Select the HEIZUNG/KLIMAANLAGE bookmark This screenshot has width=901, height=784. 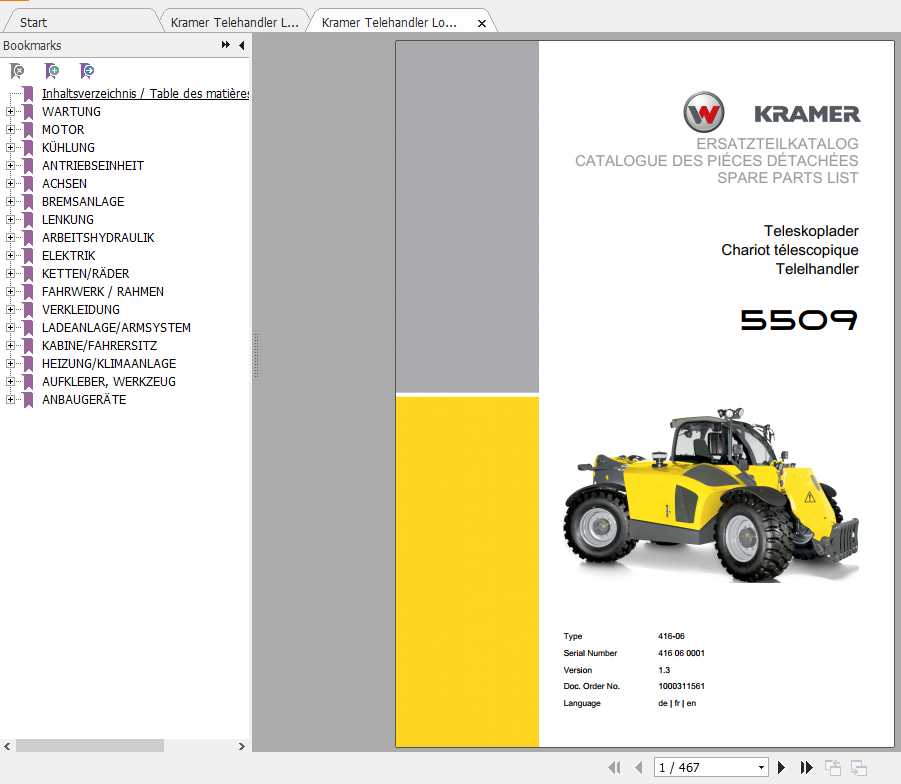[109, 364]
